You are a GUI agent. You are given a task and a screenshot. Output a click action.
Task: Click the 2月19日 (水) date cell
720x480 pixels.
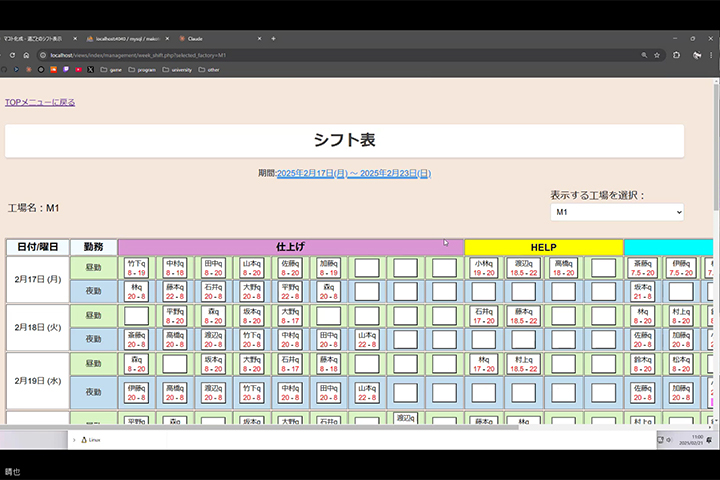(x=38, y=381)
